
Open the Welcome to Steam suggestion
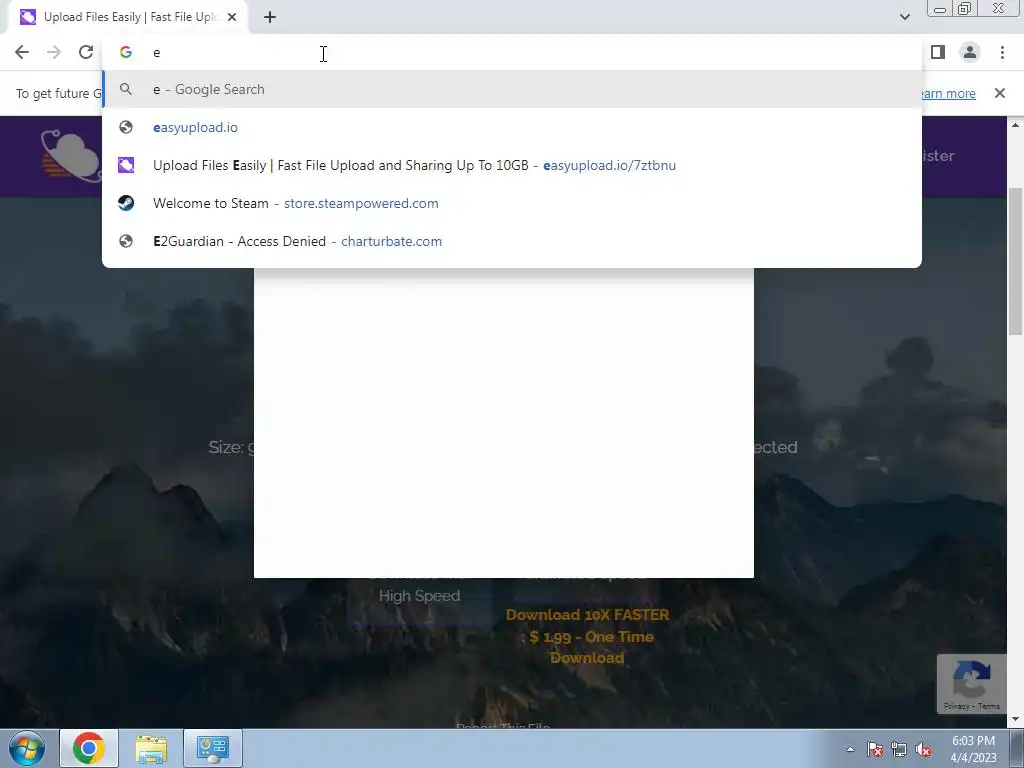(x=512, y=203)
